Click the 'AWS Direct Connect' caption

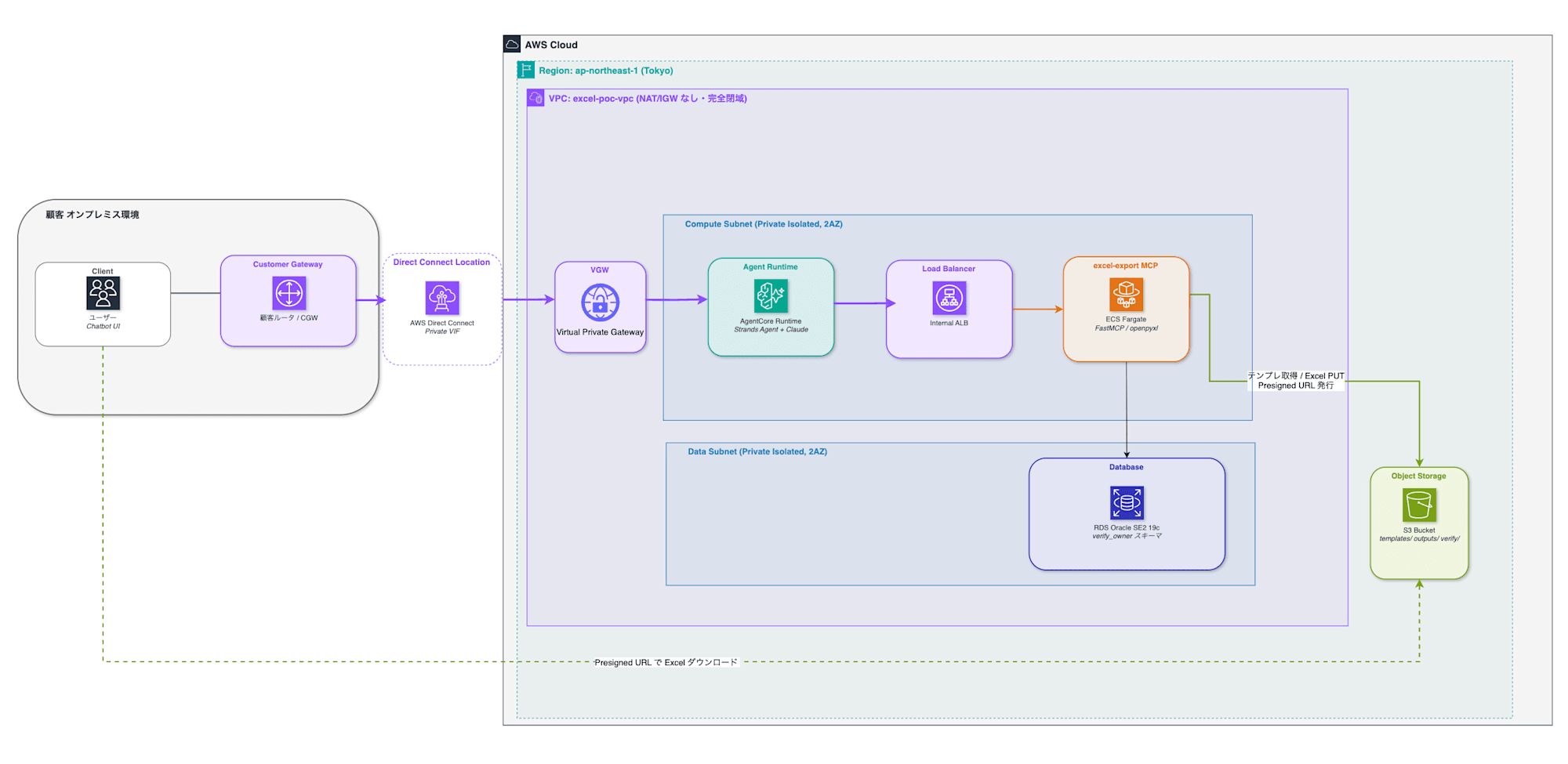442,323
